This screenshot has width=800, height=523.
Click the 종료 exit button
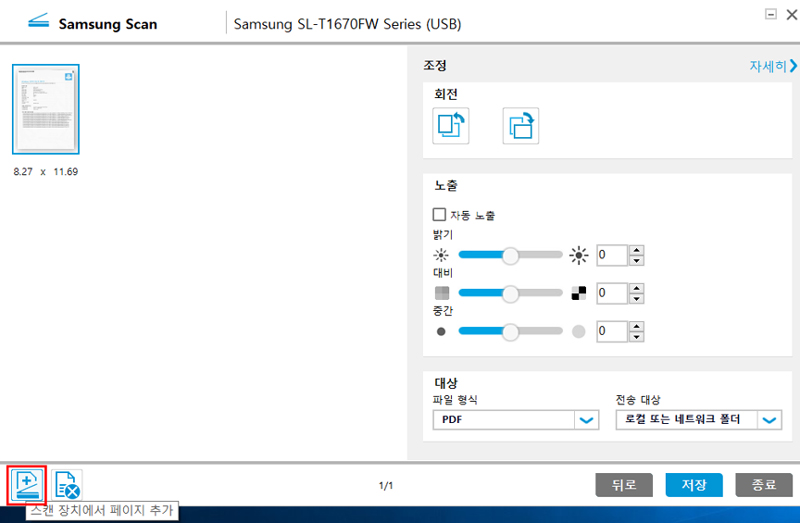pyautogui.click(x=764, y=485)
